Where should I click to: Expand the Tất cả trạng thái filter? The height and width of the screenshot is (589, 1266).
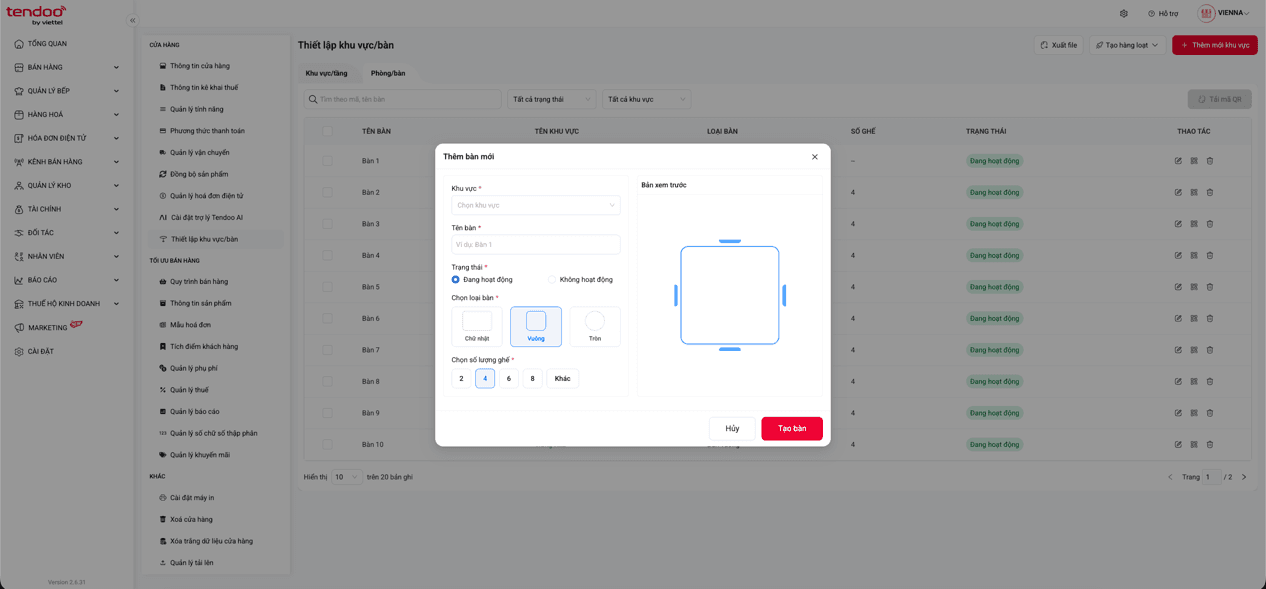(552, 99)
